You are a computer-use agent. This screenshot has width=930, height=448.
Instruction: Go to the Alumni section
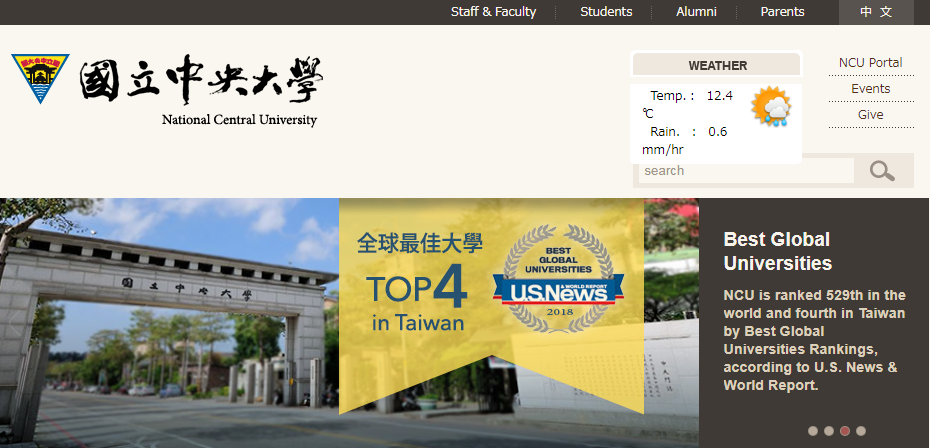[696, 12]
